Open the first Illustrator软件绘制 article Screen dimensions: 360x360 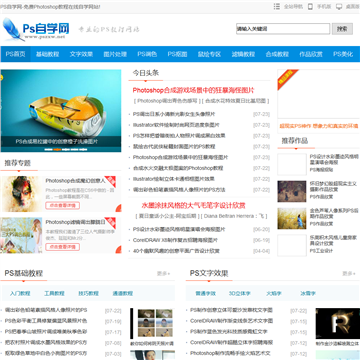176,125
